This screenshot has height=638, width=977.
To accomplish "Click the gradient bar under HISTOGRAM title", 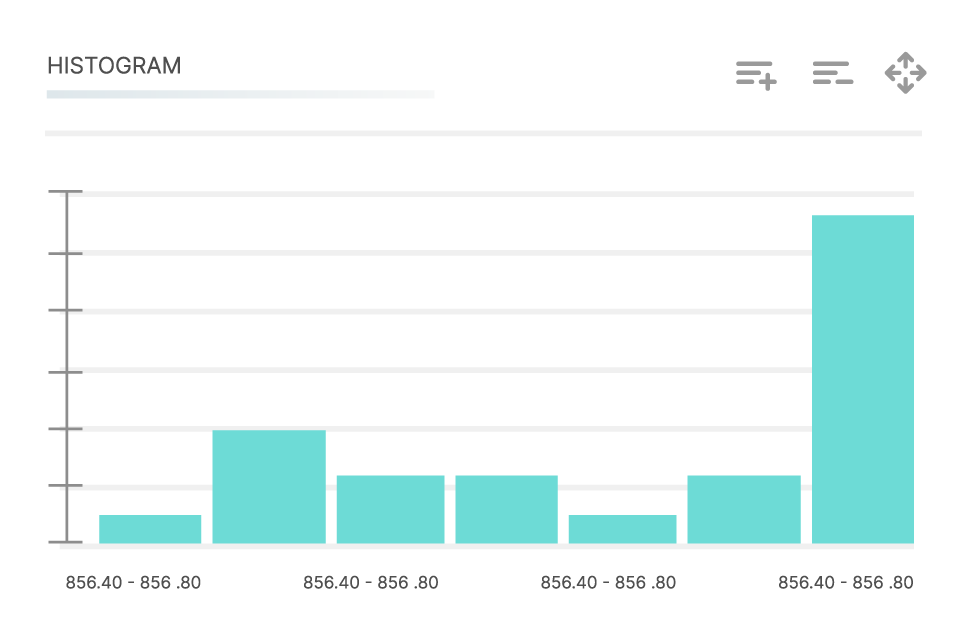I will [241, 94].
